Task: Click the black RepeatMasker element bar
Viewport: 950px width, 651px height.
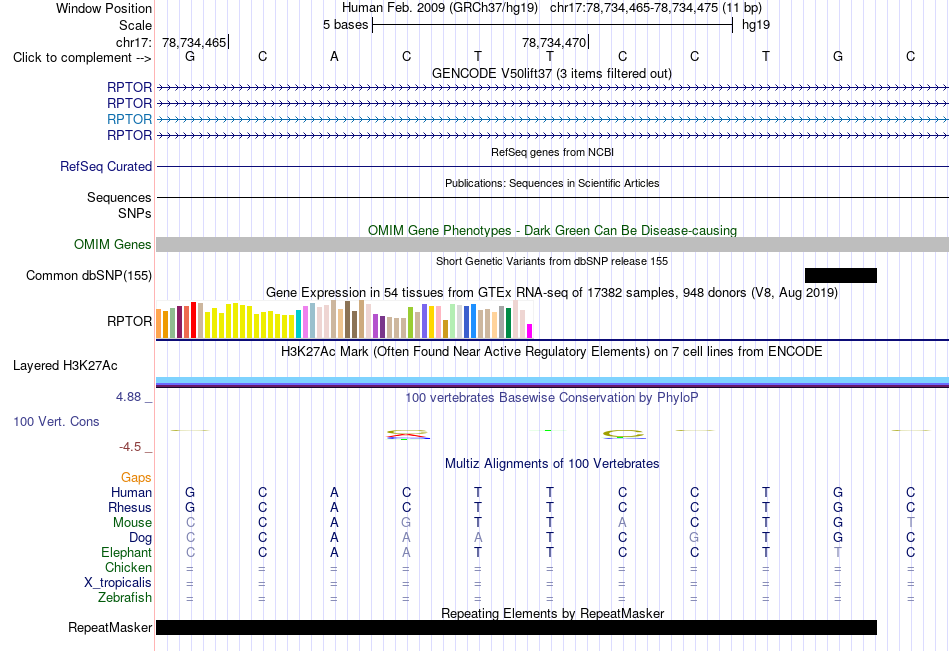Action: pos(516,627)
